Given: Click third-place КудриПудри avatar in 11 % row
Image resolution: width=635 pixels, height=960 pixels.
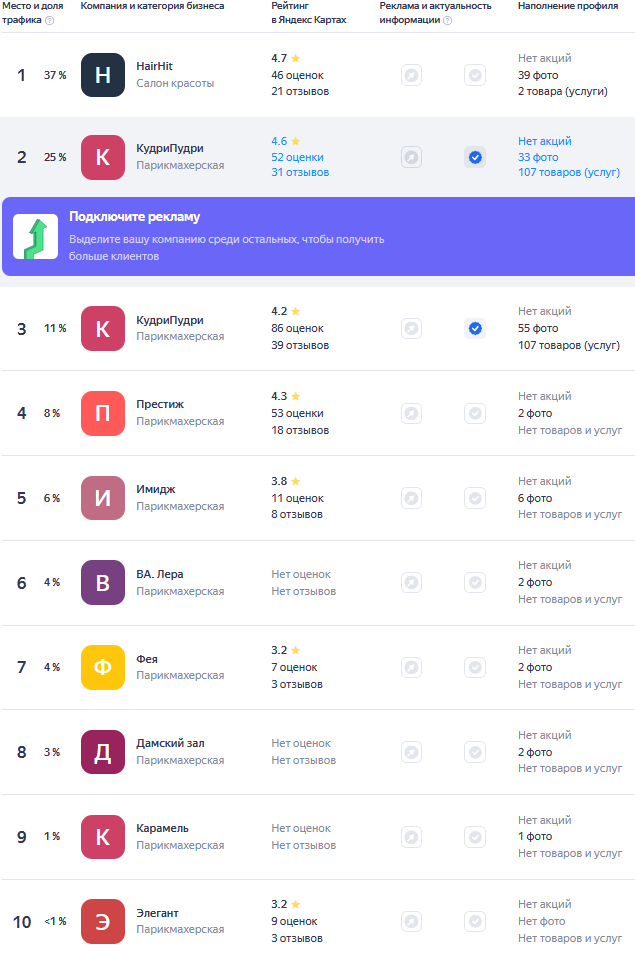Looking at the screenshot, I should pos(103,329).
